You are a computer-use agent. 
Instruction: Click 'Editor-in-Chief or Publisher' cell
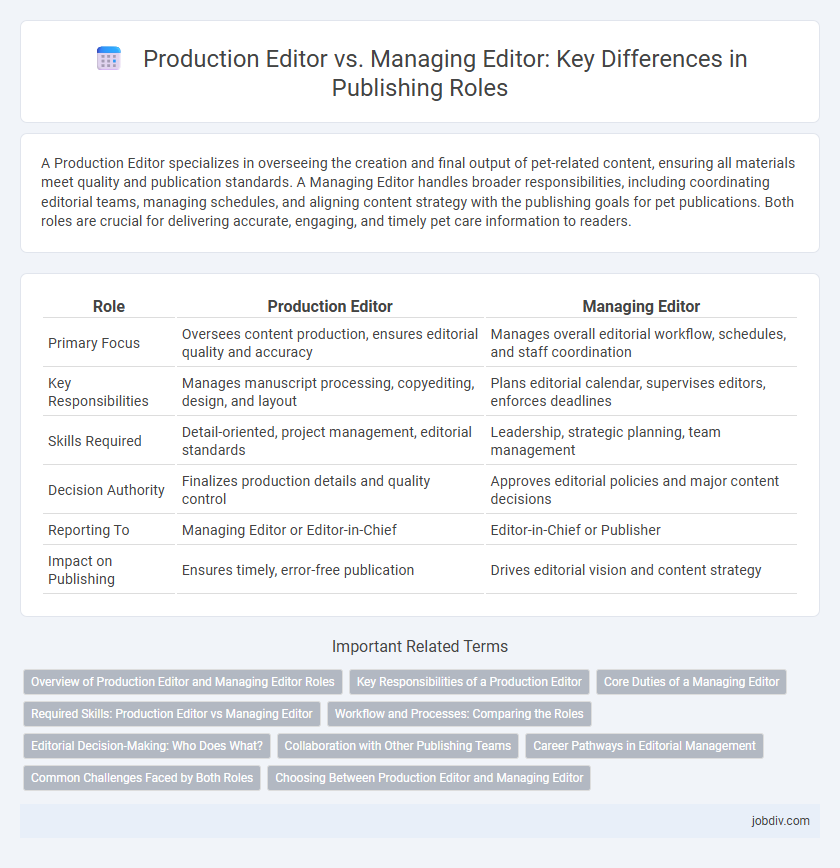641,530
